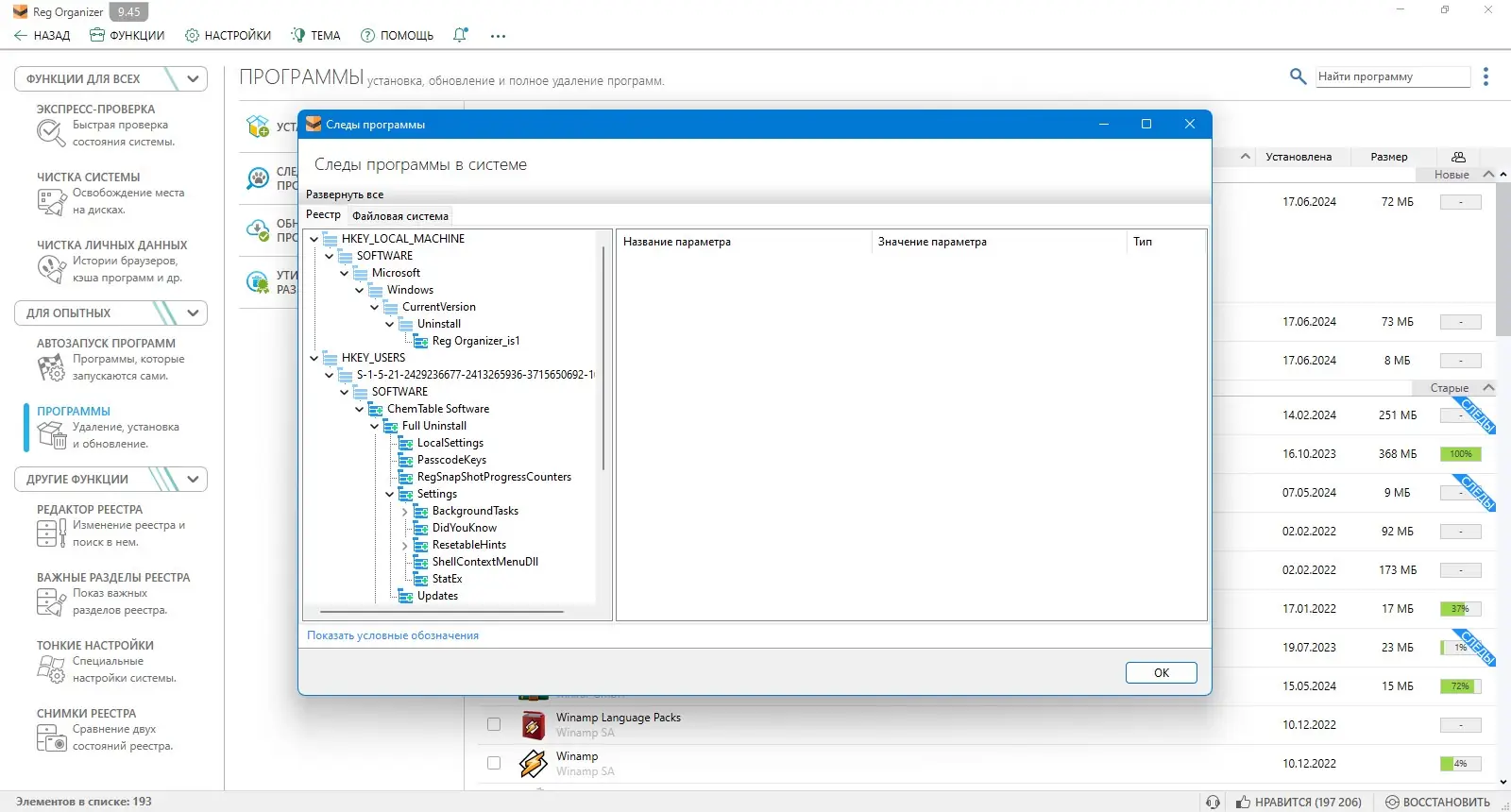Screen dimensions: 1511x812
Task: Click the registry tree horizontal scrollbar
Action: coord(442,612)
